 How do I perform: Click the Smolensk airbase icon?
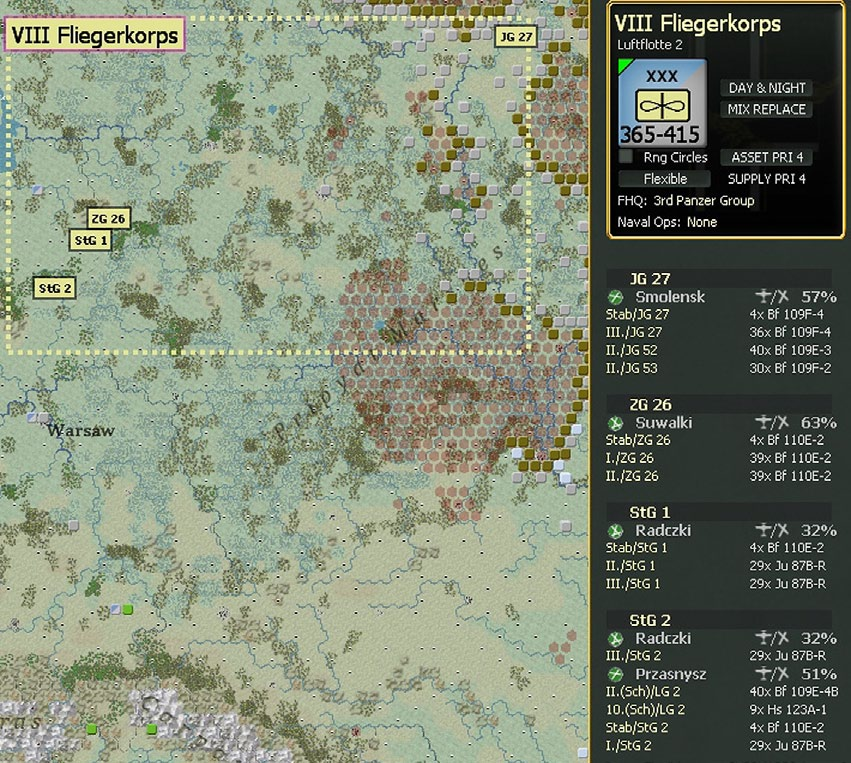[617, 297]
